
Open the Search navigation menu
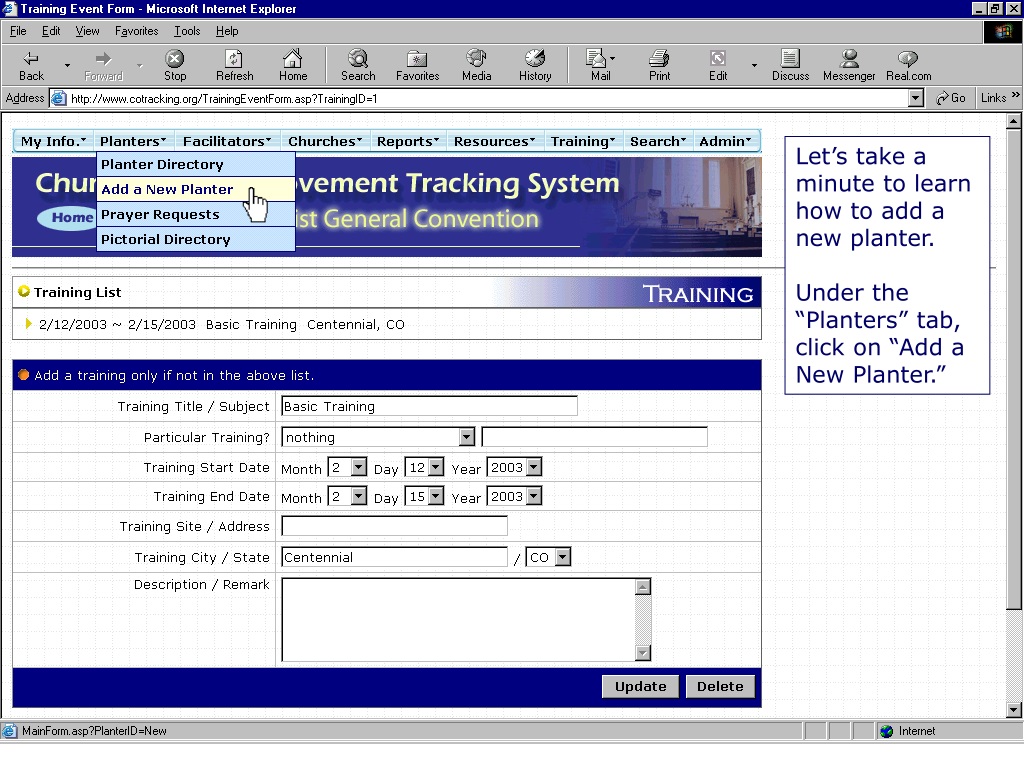pyautogui.click(x=658, y=141)
